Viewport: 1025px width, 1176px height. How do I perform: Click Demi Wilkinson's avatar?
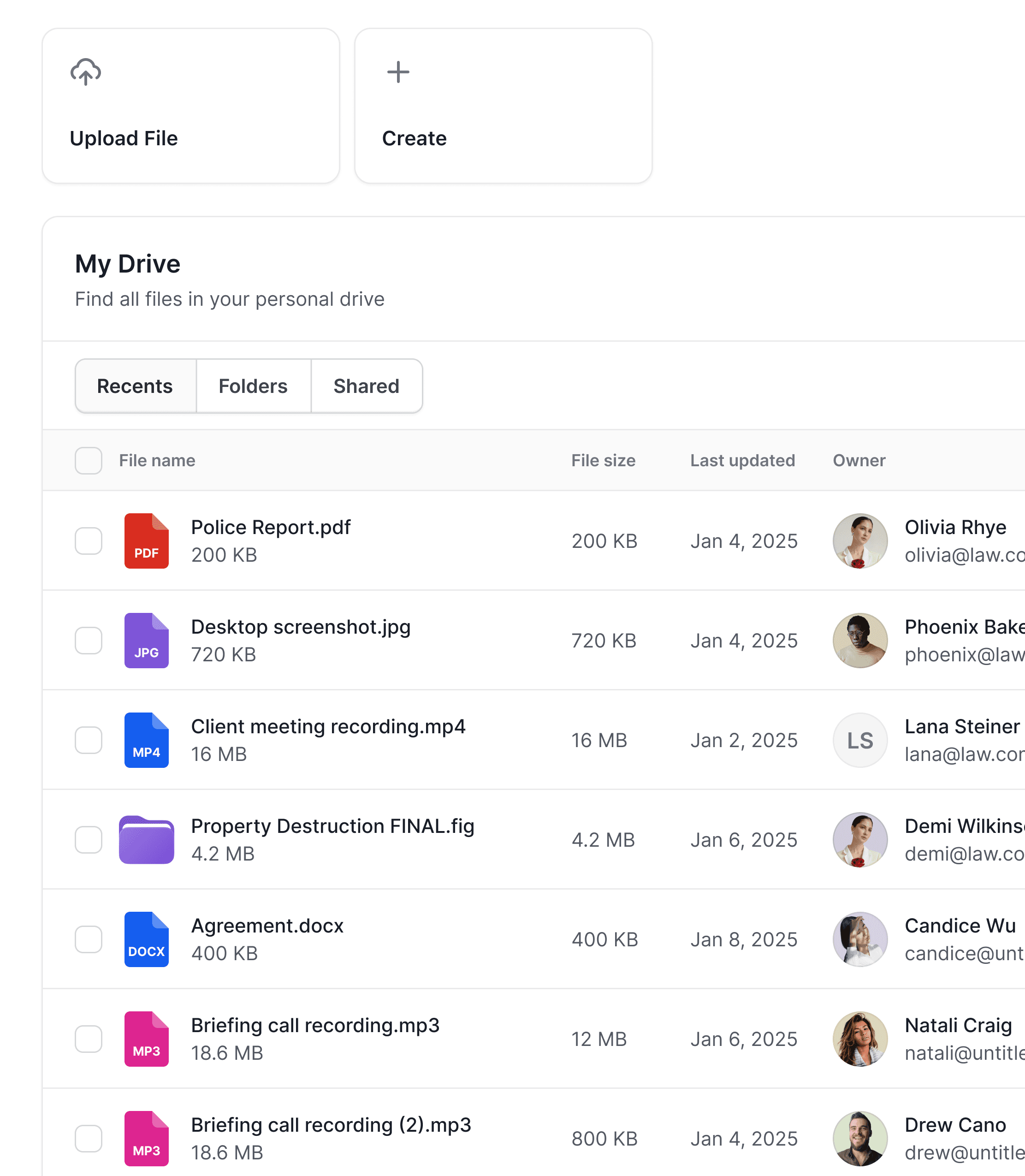pyautogui.click(x=859, y=839)
